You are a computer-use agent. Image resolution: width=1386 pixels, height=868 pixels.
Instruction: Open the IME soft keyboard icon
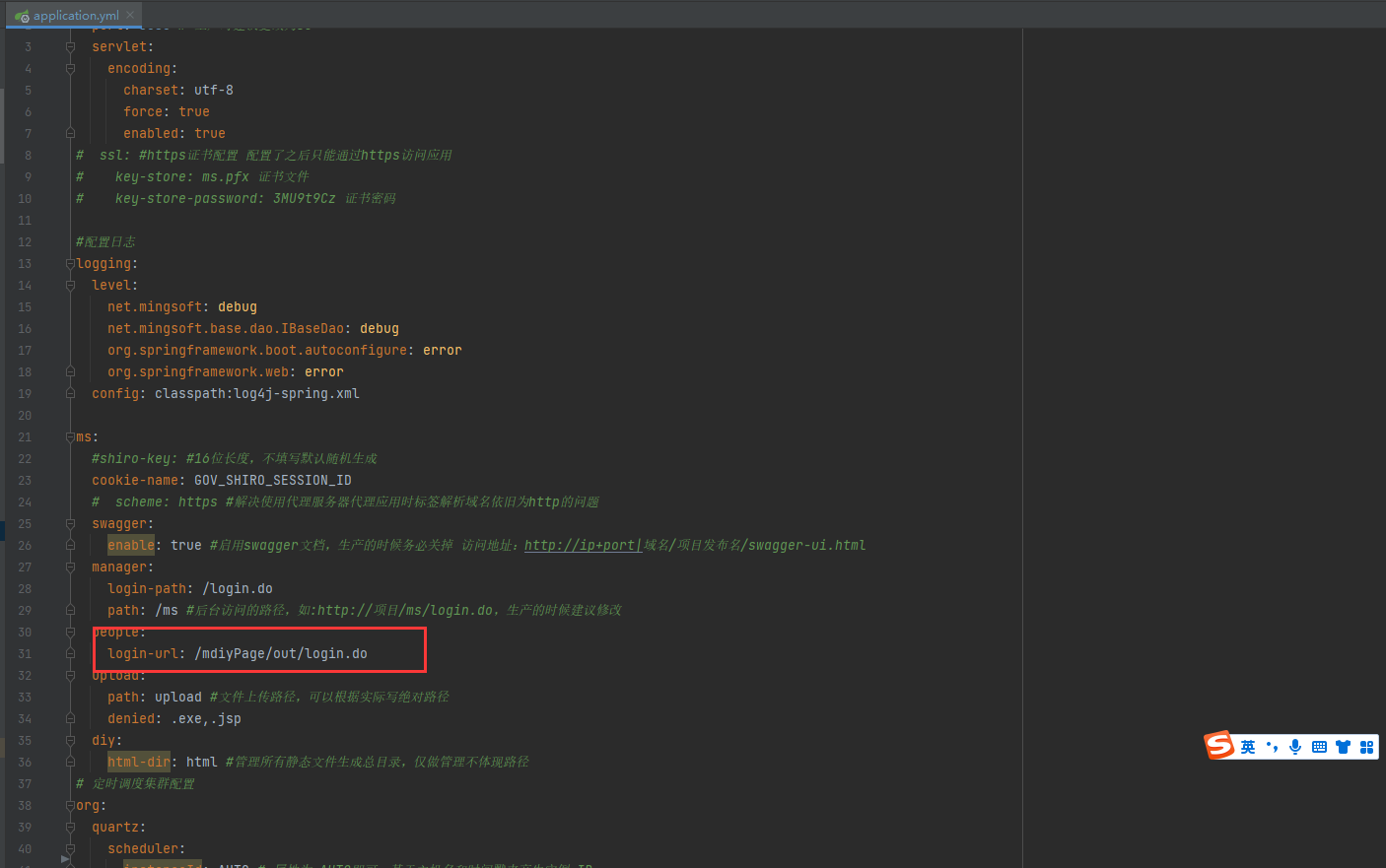click(x=1319, y=747)
